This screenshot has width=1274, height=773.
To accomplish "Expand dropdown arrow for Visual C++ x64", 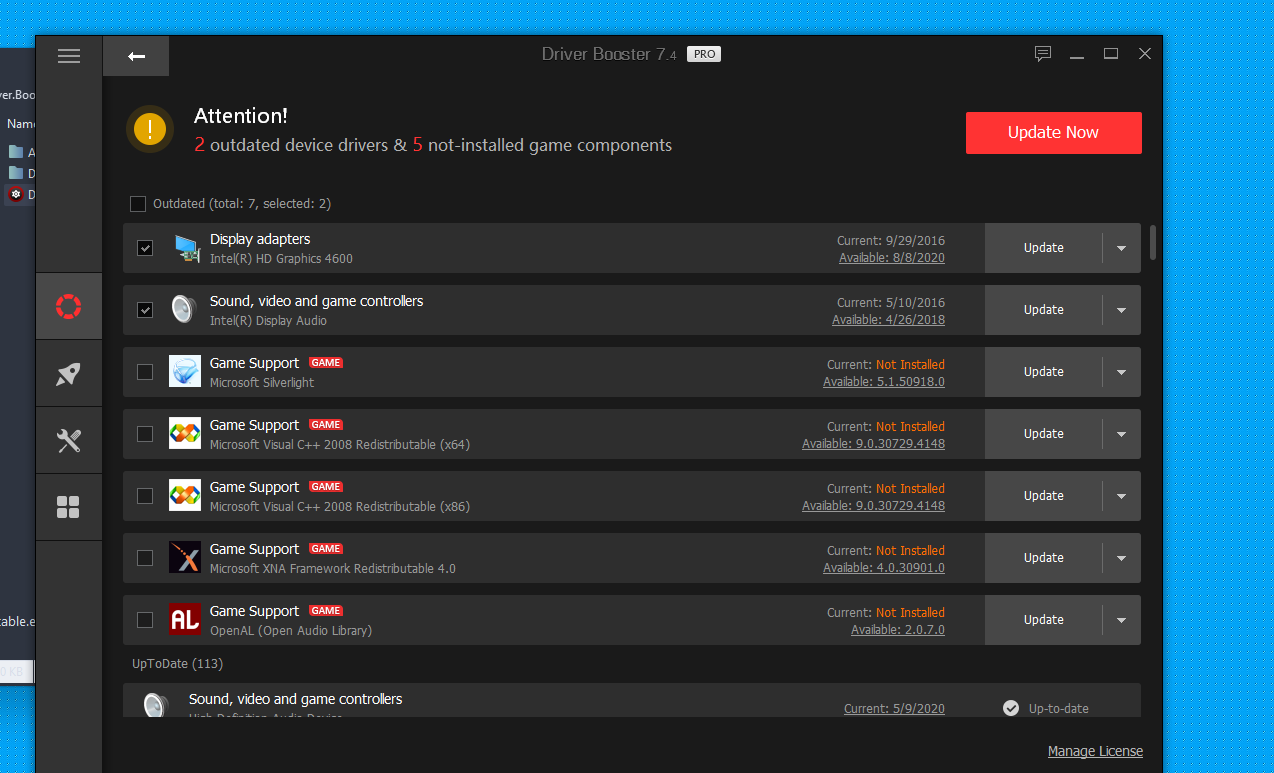I will pyautogui.click(x=1121, y=434).
